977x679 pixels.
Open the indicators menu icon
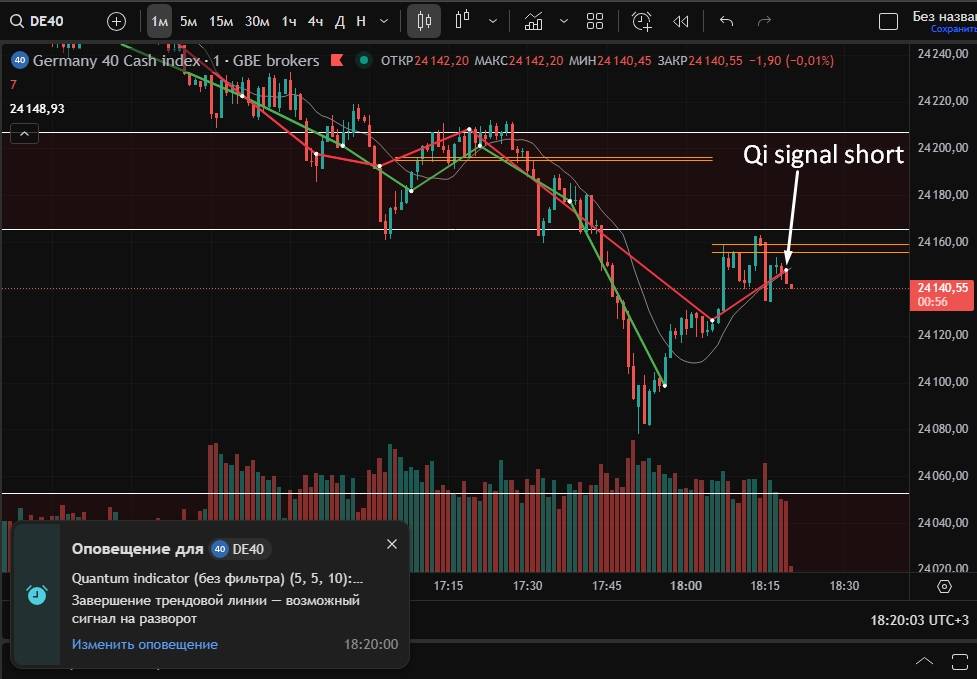click(534, 21)
